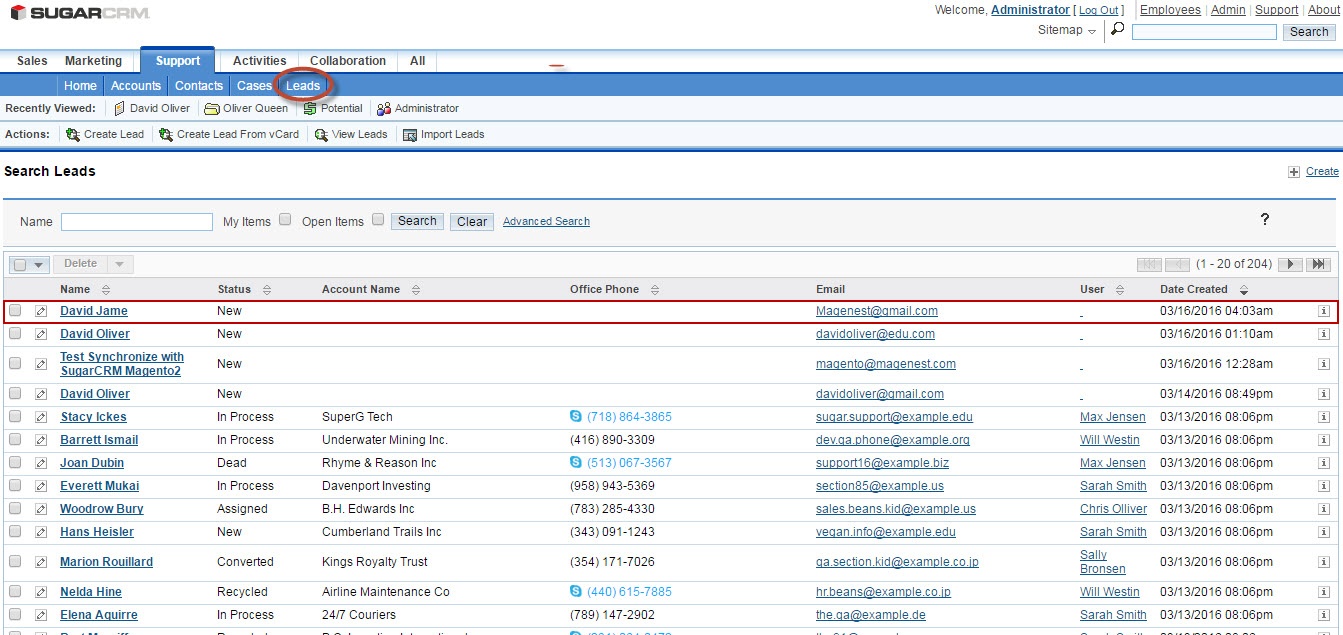Focus the Name search field
This screenshot has height=635, width=1343.
point(137,222)
